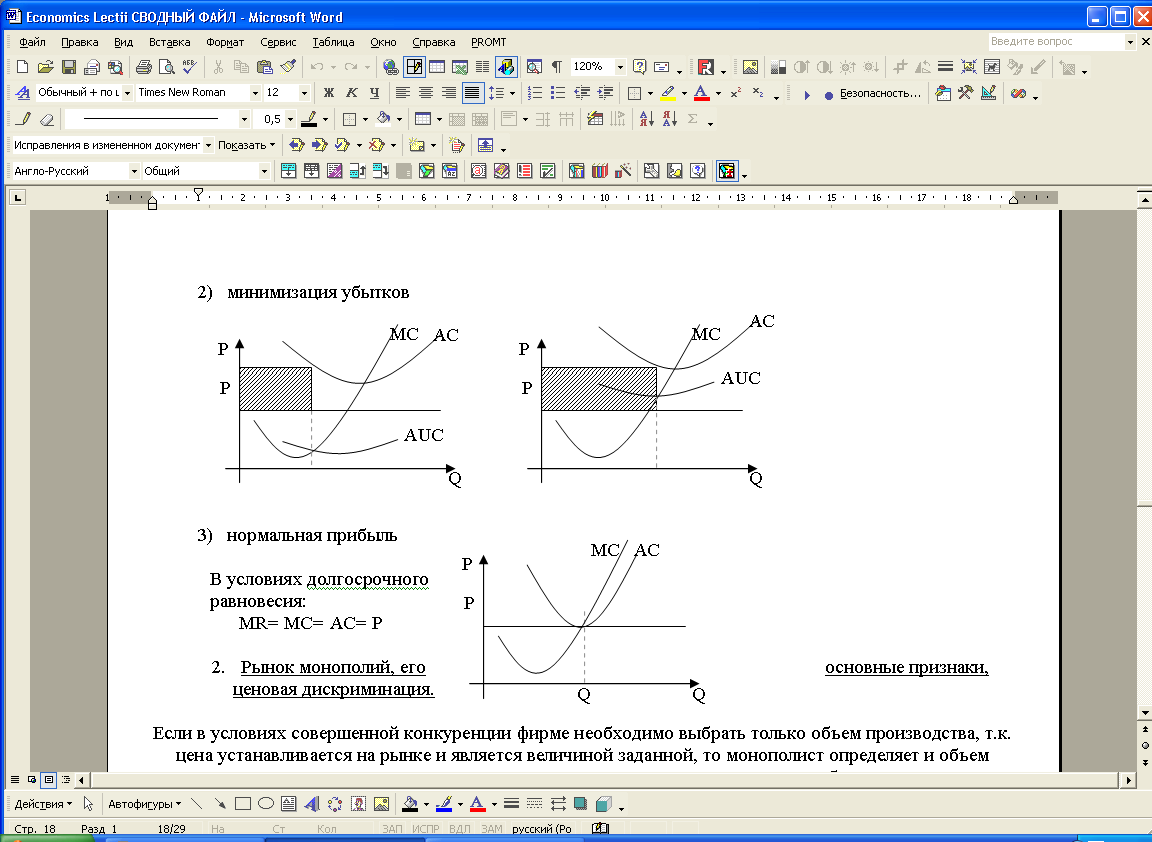Image resolution: width=1152 pixels, height=842 pixels.
Task: Open the Действия drawing menu
Action: click(x=43, y=804)
